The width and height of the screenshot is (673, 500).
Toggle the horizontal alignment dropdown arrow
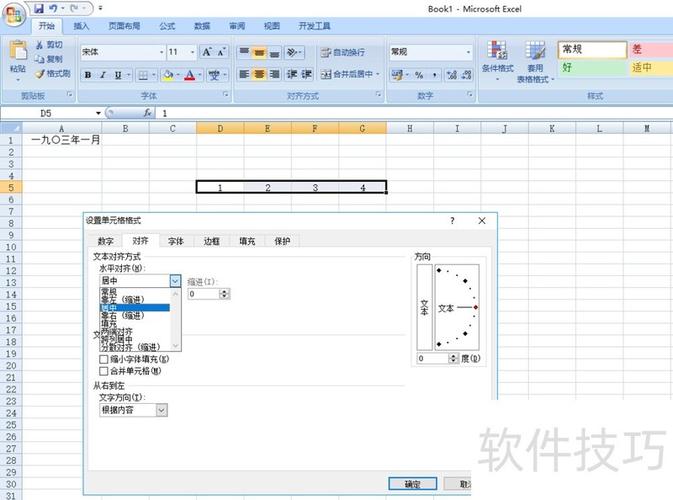[x=175, y=281]
